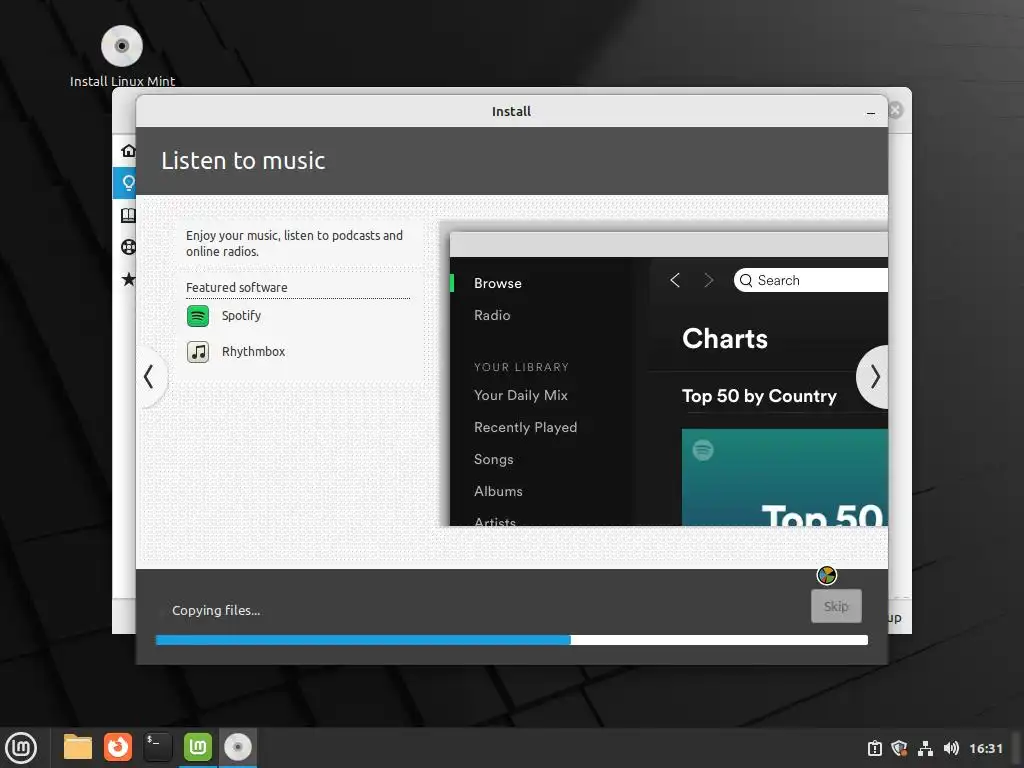Click the Spotify icon under Featured software
The image size is (1024, 768).
(x=198, y=316)
